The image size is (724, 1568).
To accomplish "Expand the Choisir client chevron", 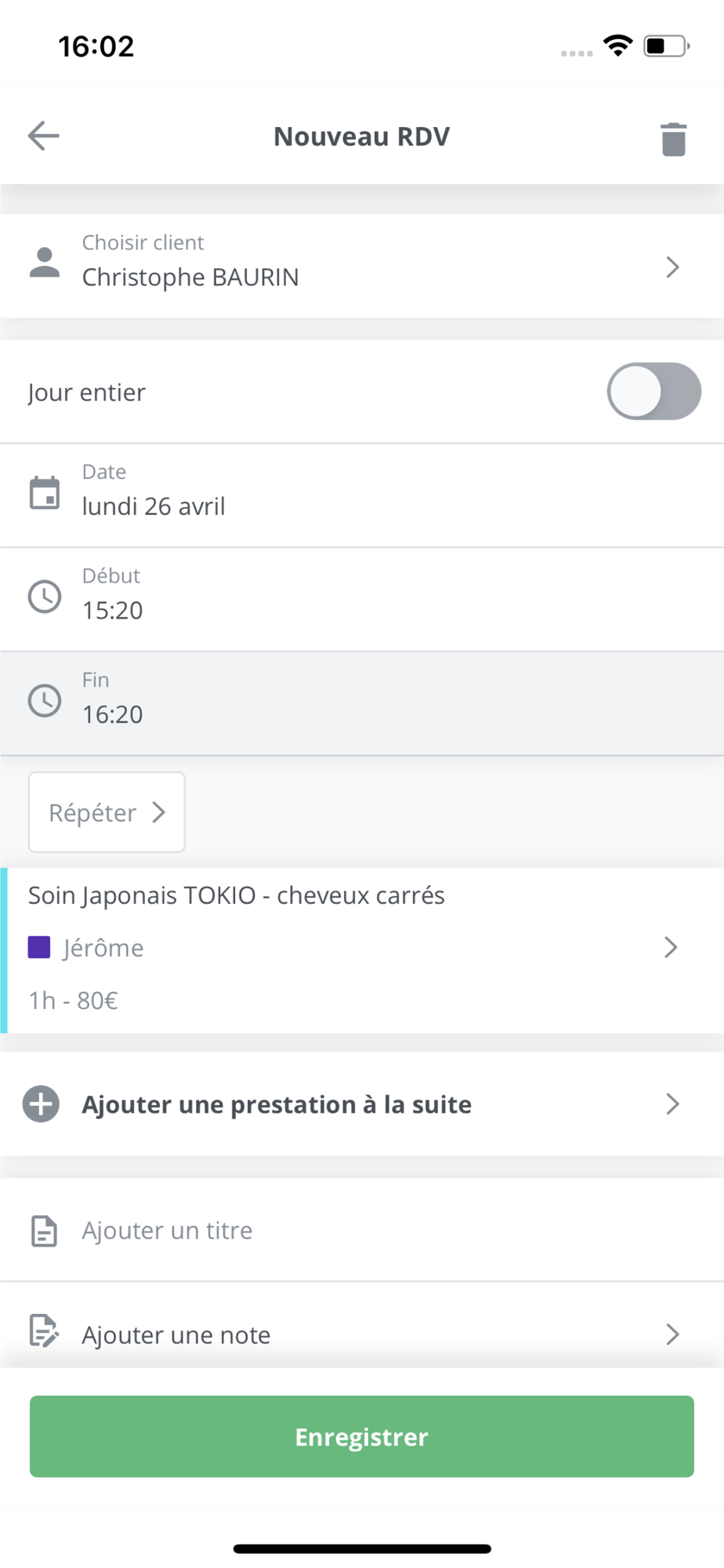I will (x=672, y=267).
